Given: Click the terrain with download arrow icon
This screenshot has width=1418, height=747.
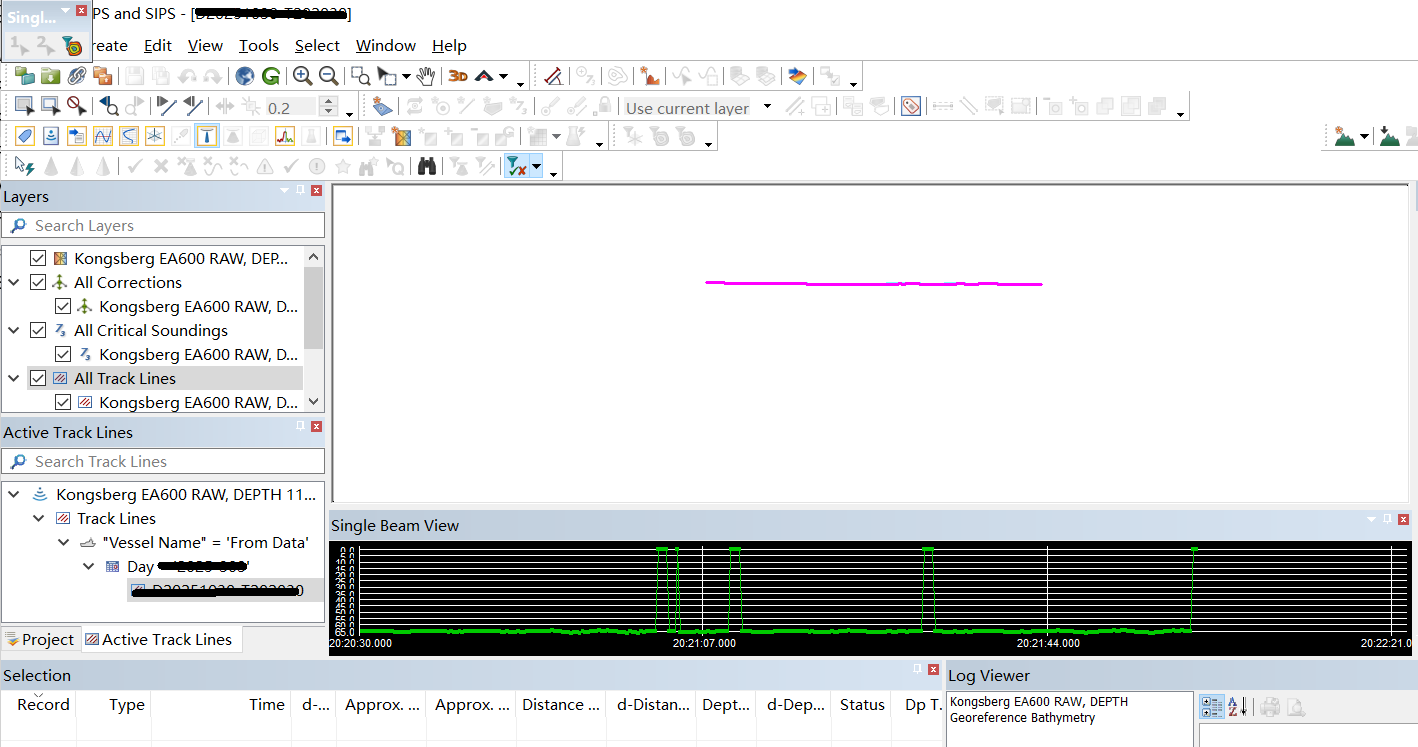Looking at the screenshot, I should pos(1389,136).
